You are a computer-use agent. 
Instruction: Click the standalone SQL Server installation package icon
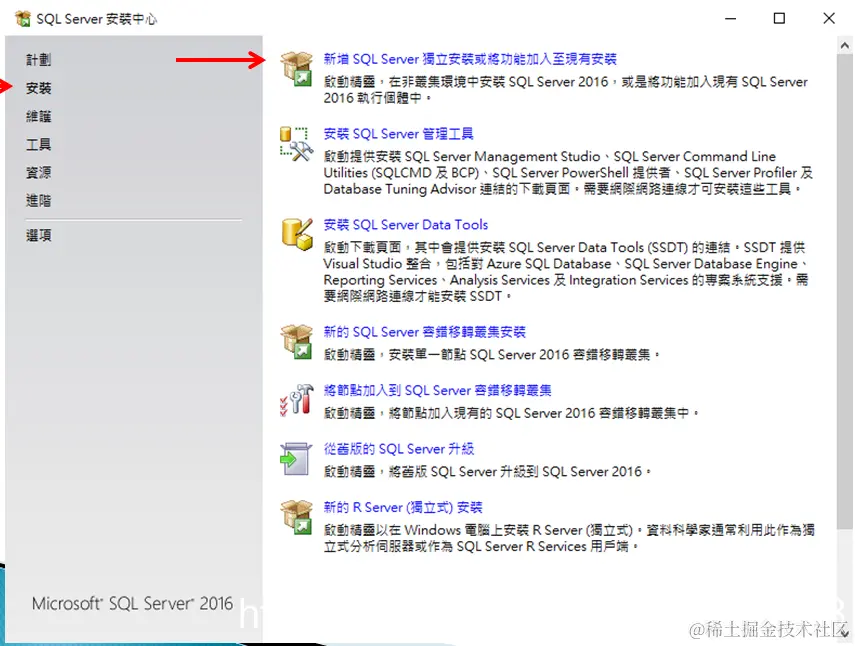click(296, 69)
